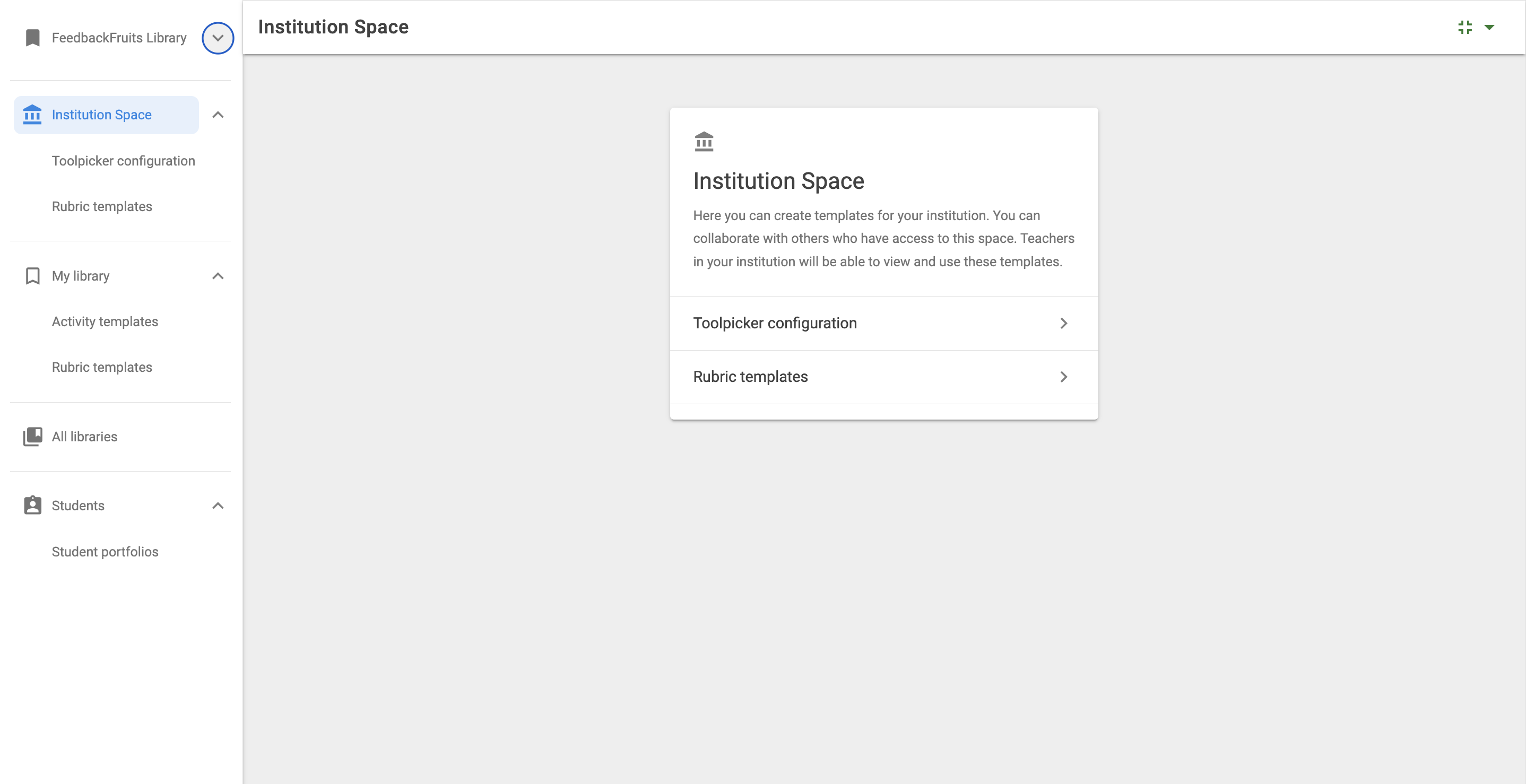Click the chevron next to Rubric templates row
This screenshot has height=784, width=1526.
[1063, 377]
